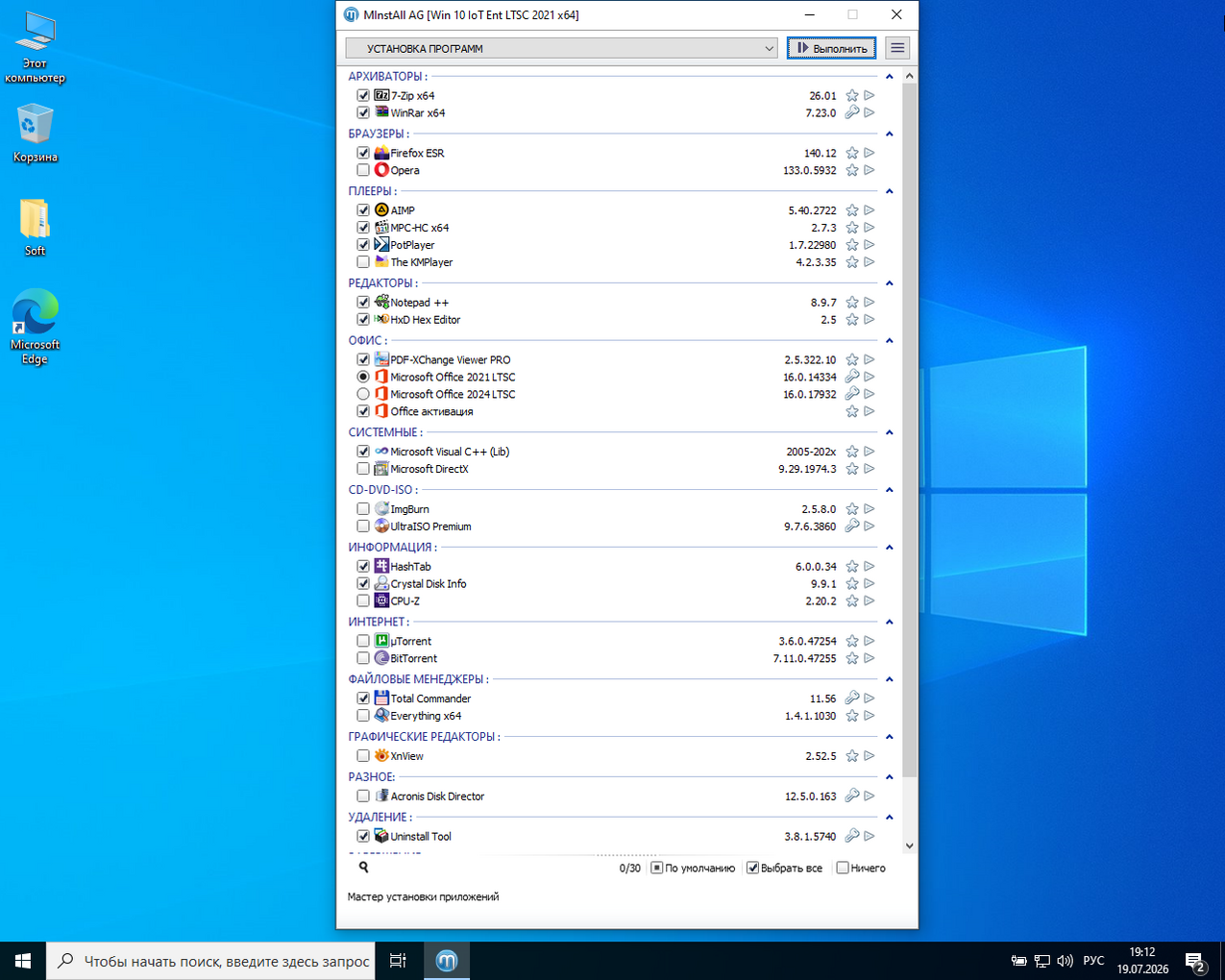This screenshot has height=980, width=1225.
Task: Open the hamburger menu beside Выполнить
Action: tap(897, 48)
